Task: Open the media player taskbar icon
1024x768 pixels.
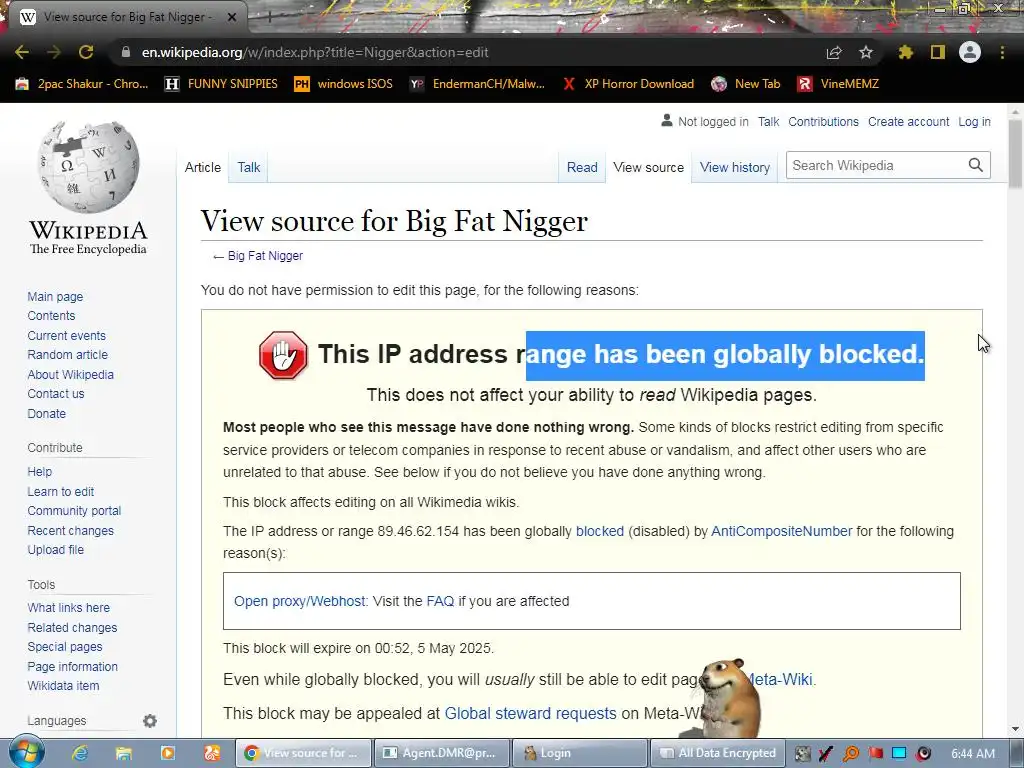Action: (168, 753)
